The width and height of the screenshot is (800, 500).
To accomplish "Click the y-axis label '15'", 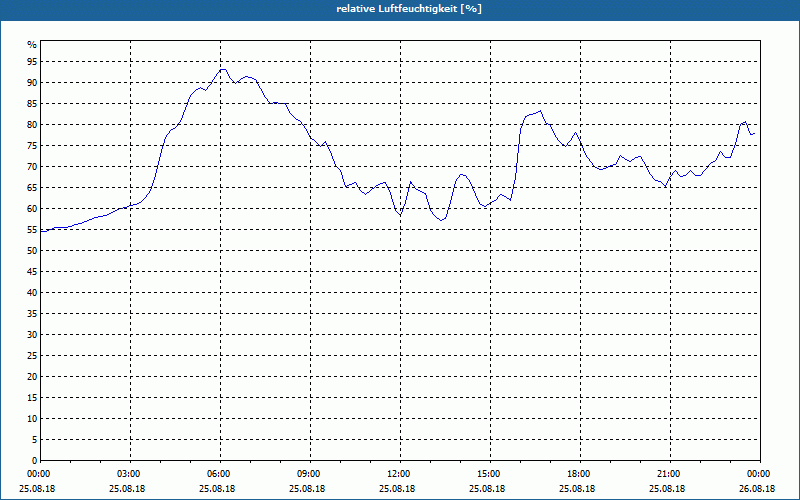I will coord(32,397).
